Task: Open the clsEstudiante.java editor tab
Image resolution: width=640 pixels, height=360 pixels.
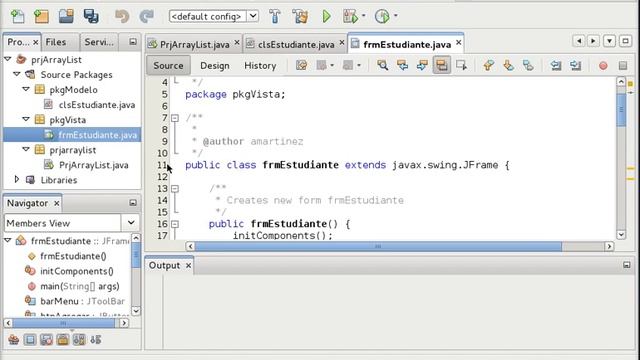Action: coord(296,44)
